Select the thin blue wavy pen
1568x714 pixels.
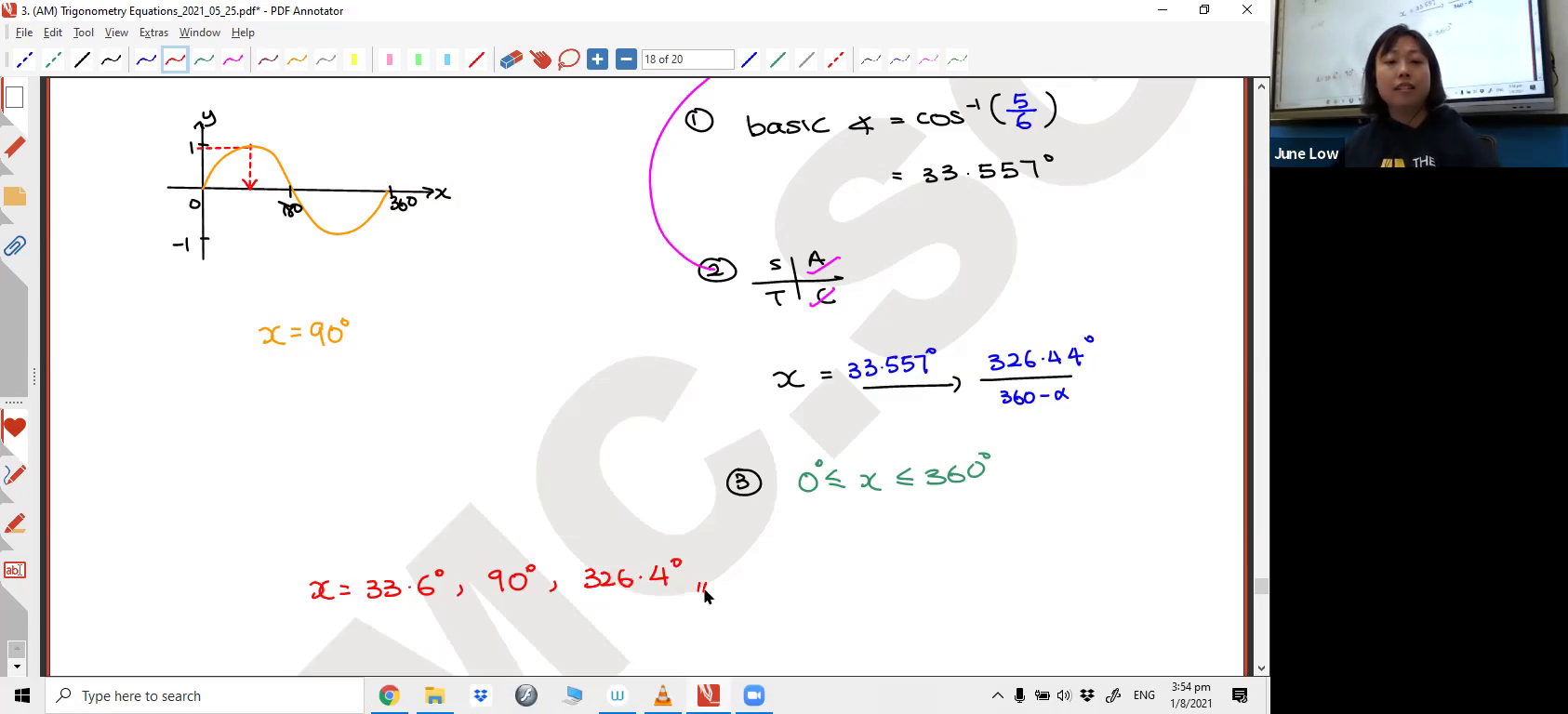pos(899,59)
